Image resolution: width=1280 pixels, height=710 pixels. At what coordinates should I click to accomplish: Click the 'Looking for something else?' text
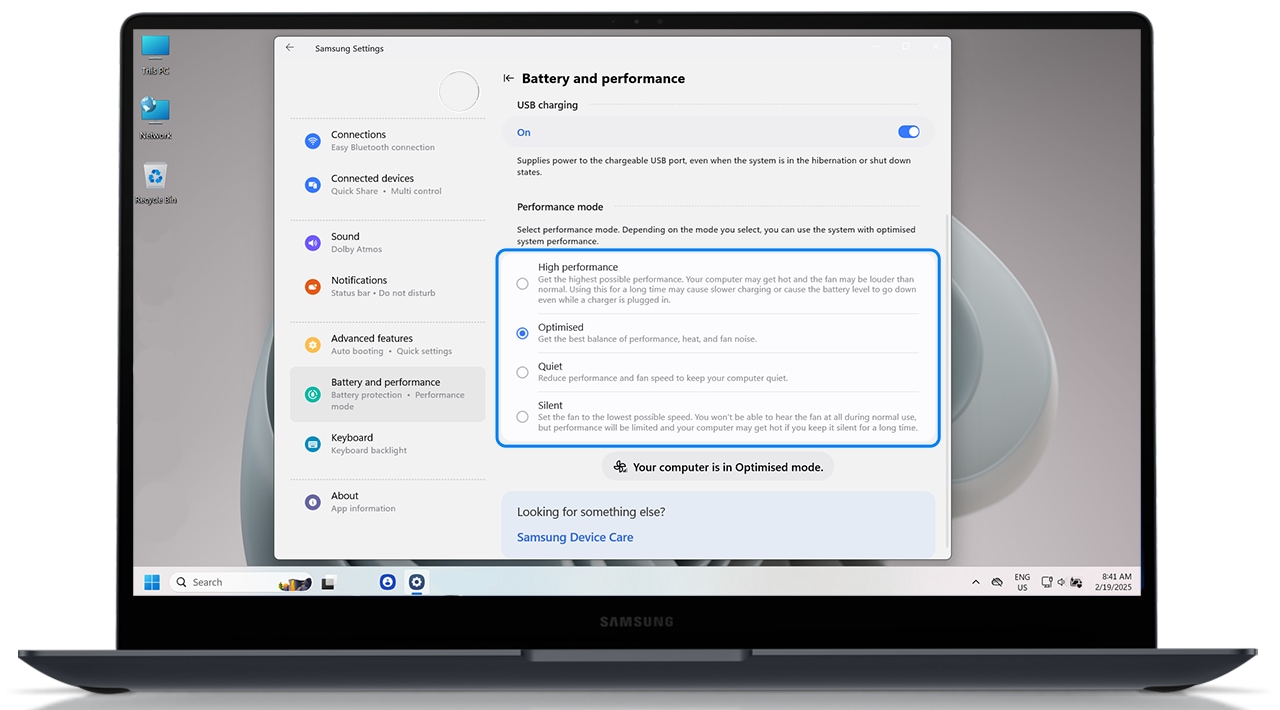[591, 512]
